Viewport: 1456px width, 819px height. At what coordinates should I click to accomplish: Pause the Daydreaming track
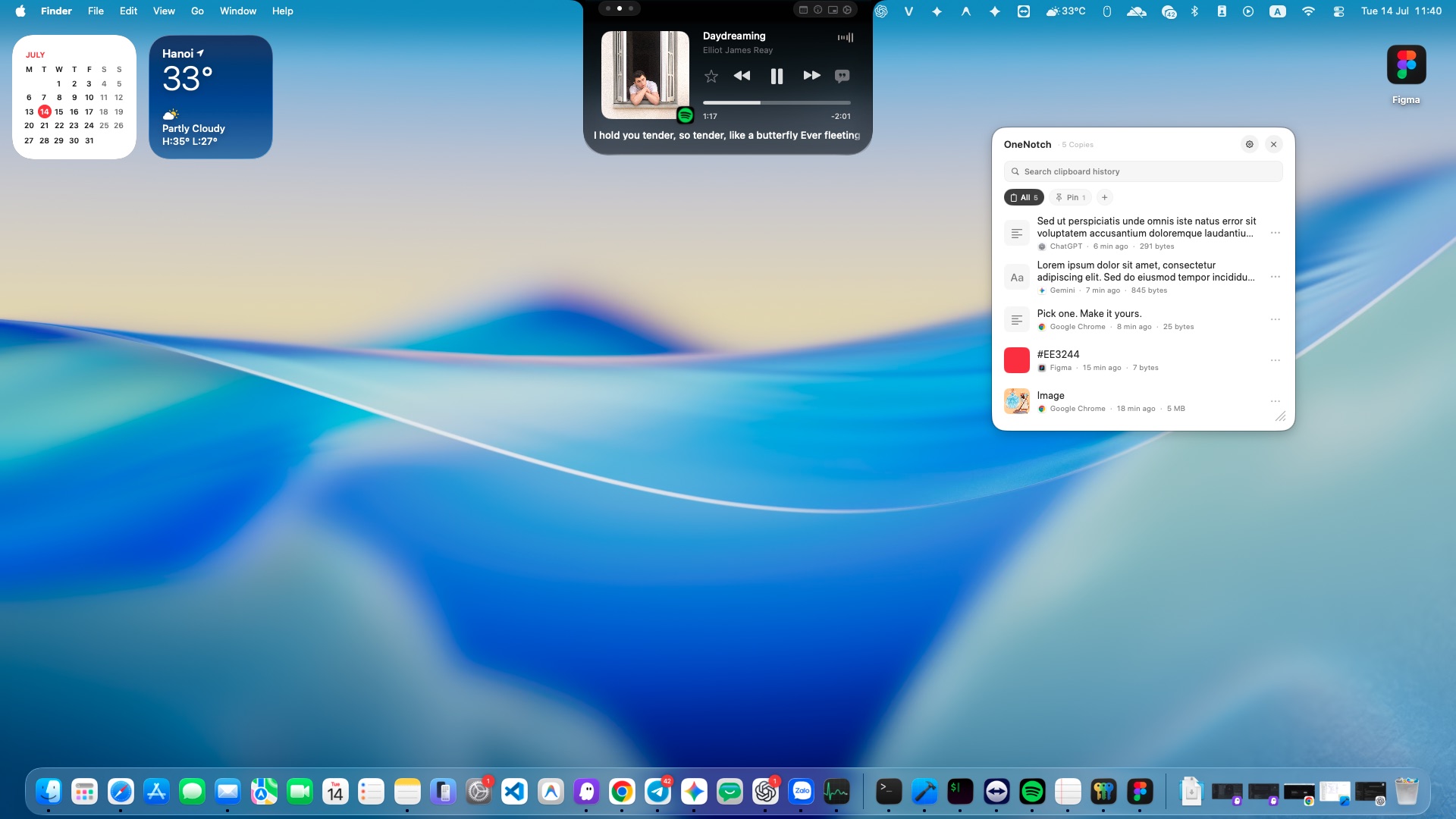pos(777,76)
